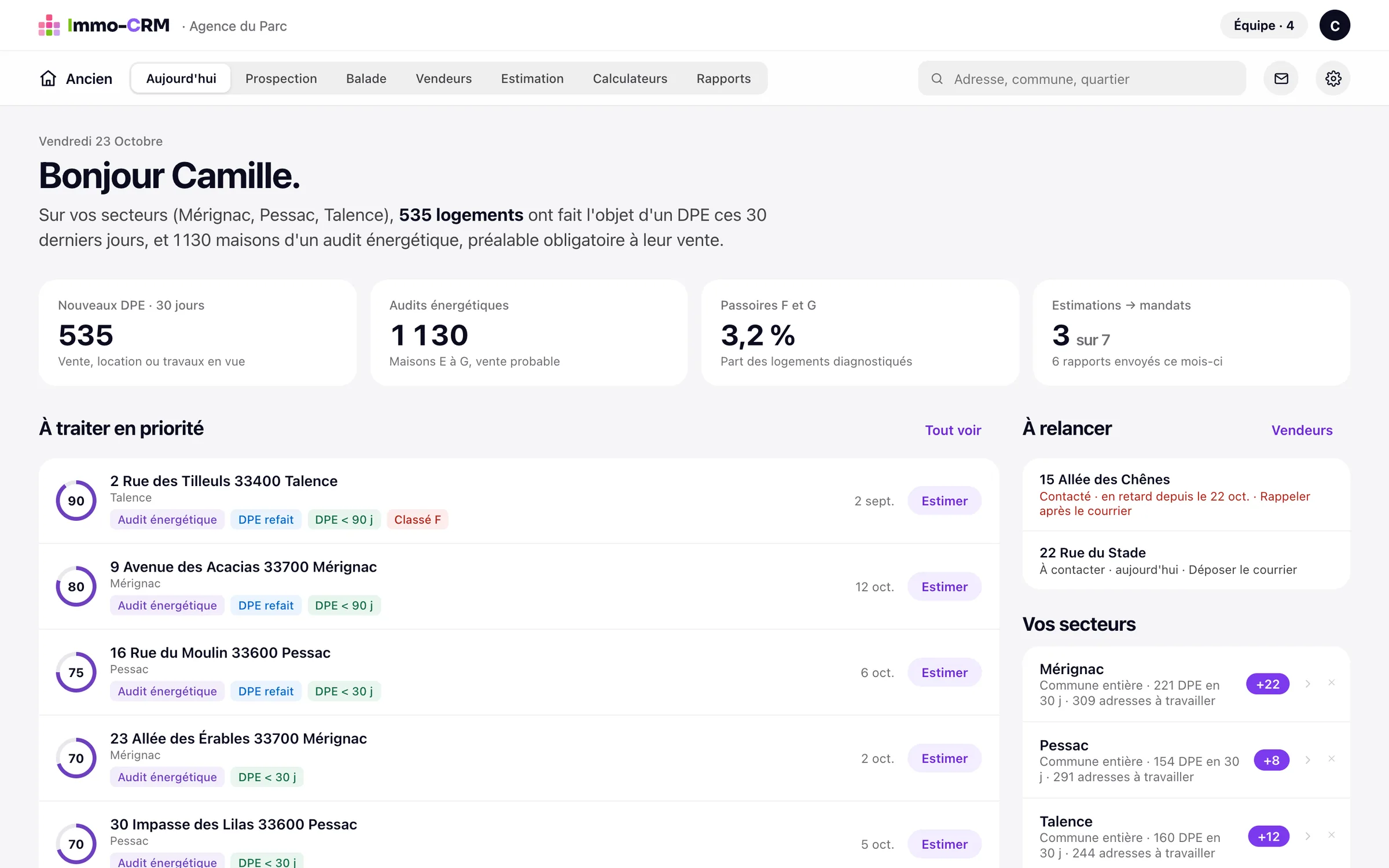Open the Tout voir link
The width and height of the screenshot is (1389, 868).
[953, 430]
